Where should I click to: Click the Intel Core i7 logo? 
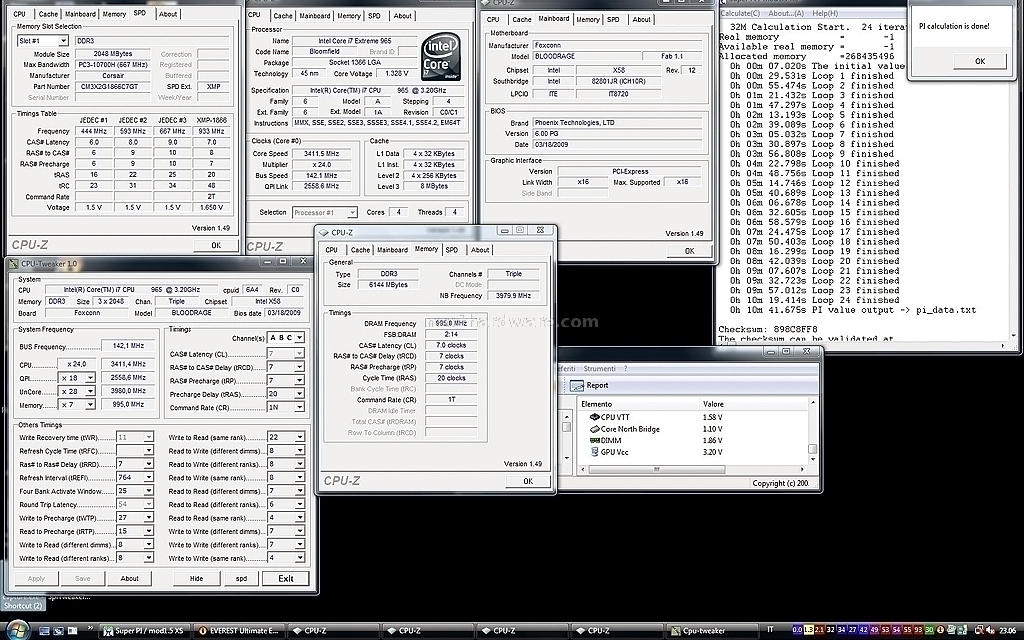click(441, 57)
